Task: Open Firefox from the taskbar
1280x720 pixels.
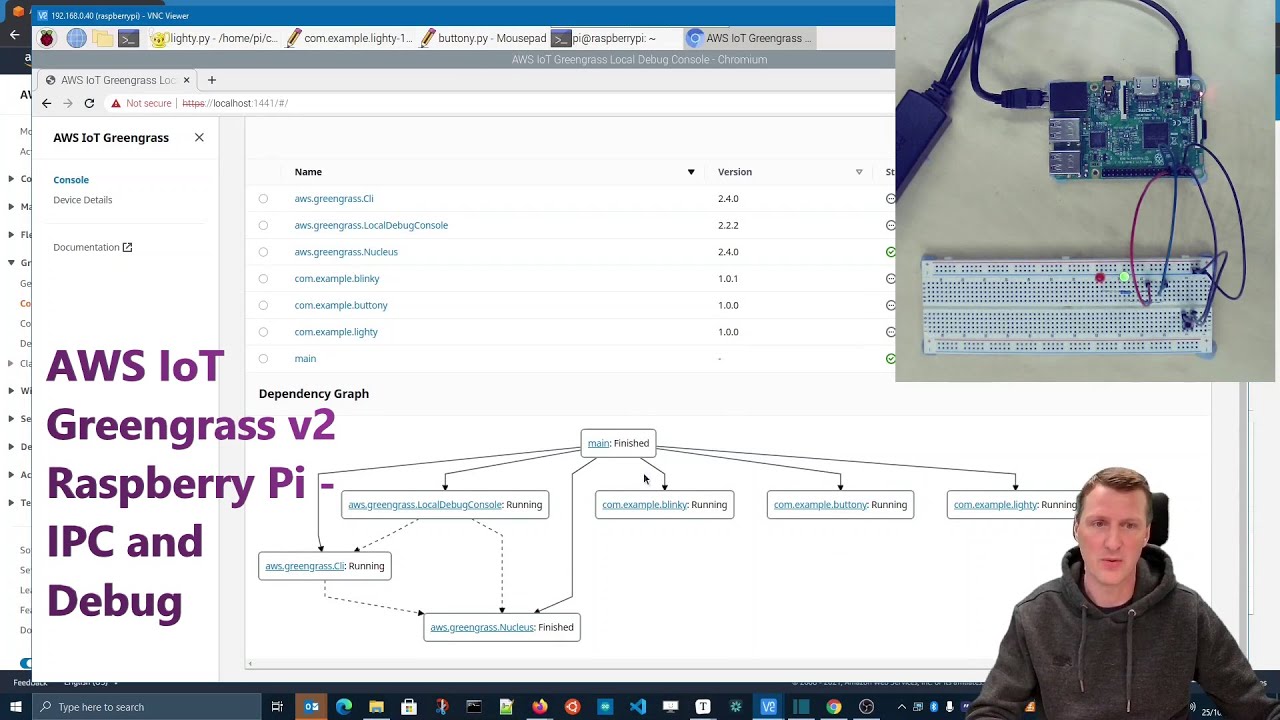Action: [x=539, y=707]
